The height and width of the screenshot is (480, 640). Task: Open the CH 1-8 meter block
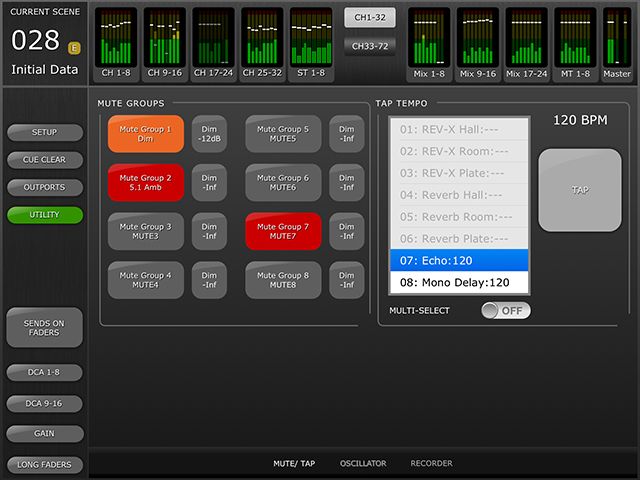[118, 44]
